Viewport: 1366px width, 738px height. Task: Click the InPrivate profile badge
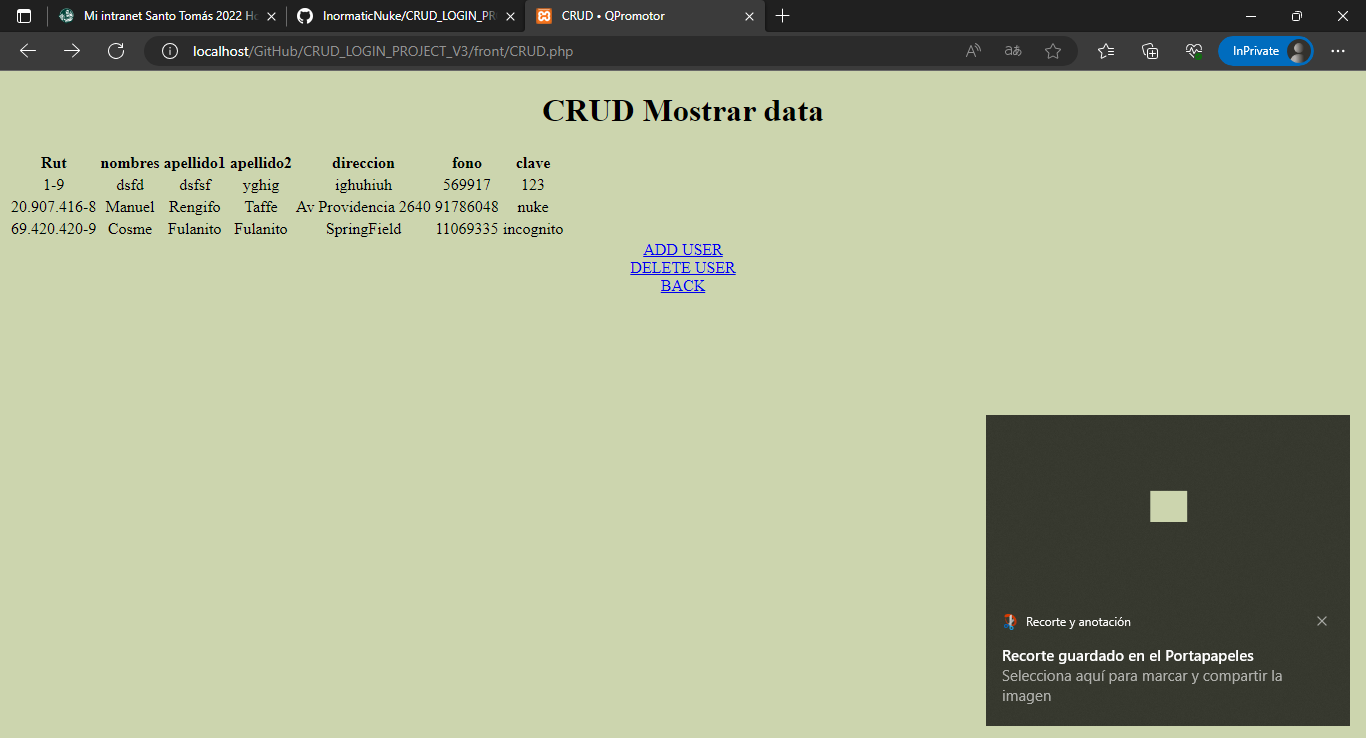coord(1266,50)
